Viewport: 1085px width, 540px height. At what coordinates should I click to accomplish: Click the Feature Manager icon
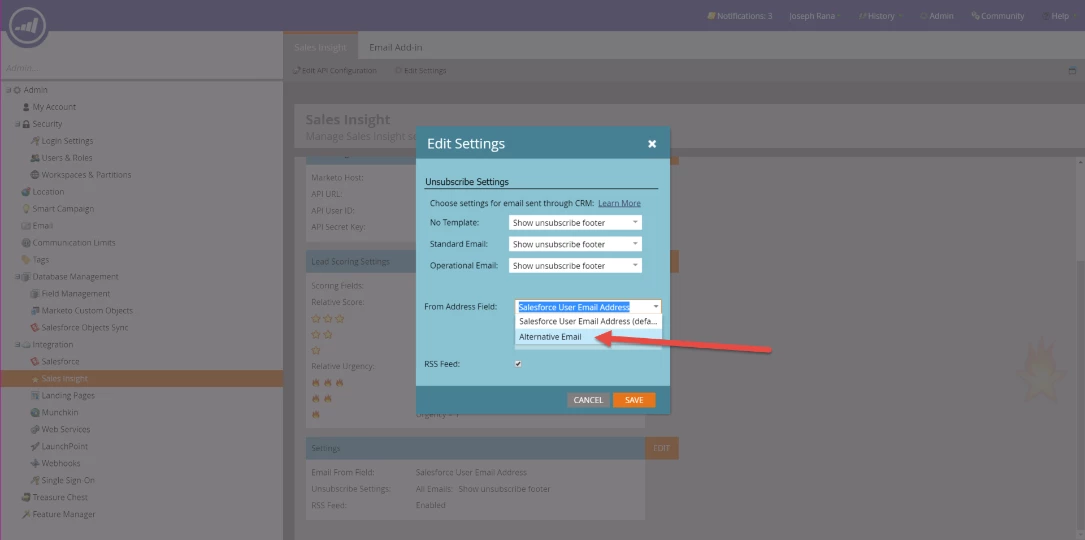26,514
